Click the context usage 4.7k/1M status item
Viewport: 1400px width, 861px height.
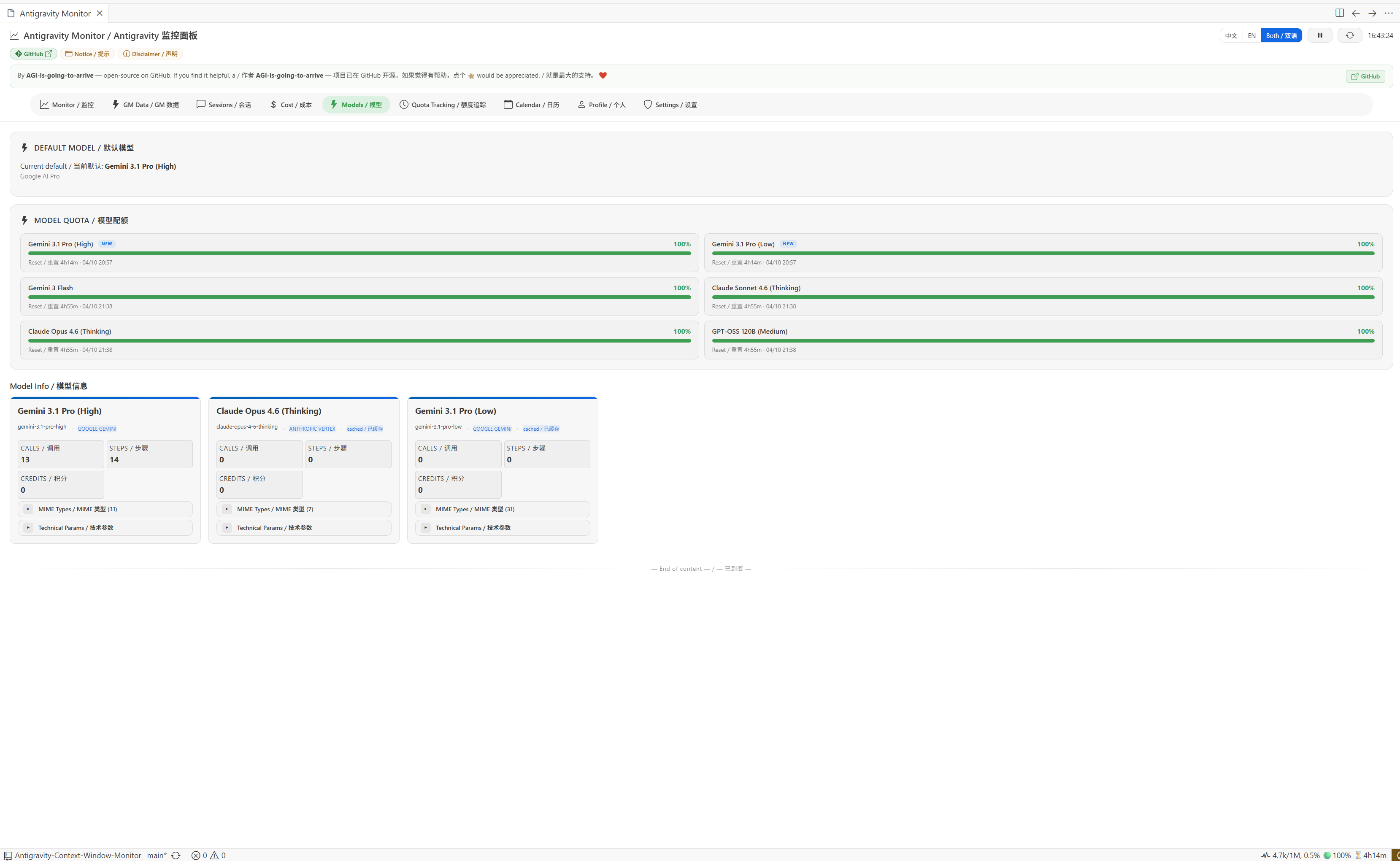click(1290, 856)
